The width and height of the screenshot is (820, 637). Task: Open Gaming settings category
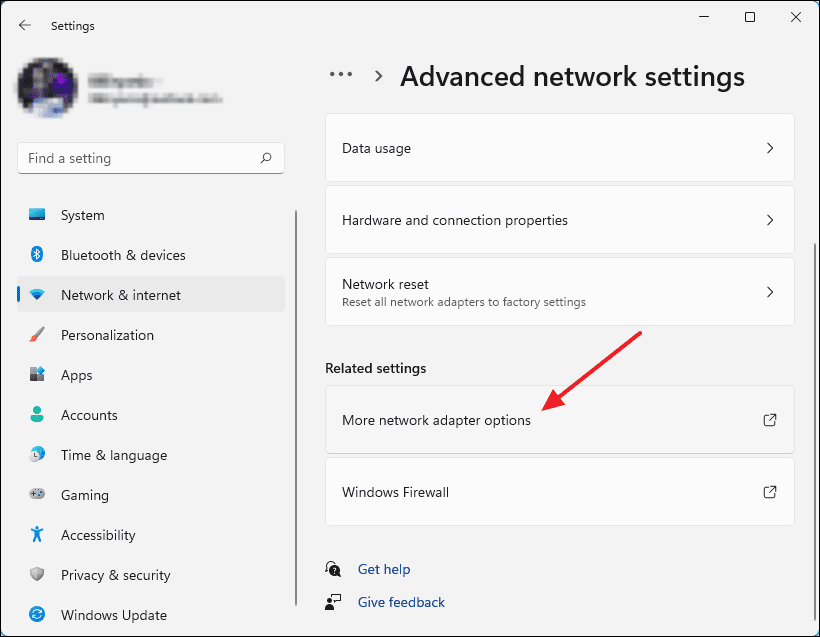coord(151,495)
